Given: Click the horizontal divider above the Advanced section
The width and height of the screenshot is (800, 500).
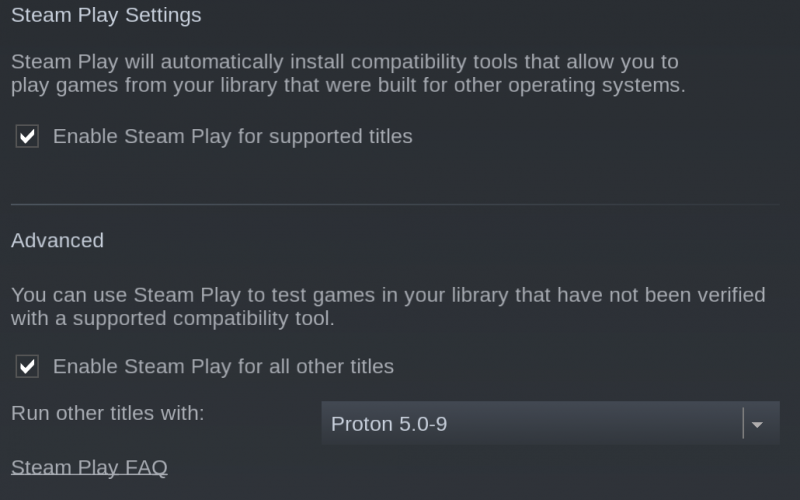Looking at the screenshot, I should 400,205.
